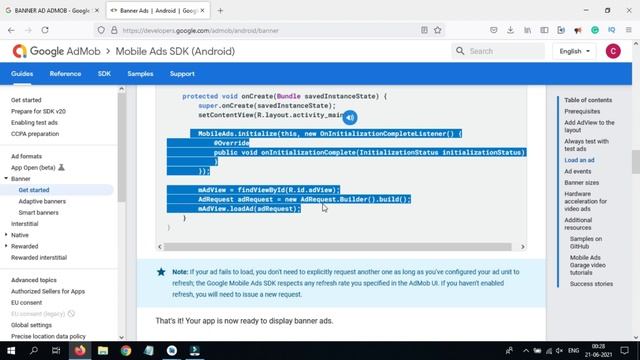Click the browser URL address bar

269,30
